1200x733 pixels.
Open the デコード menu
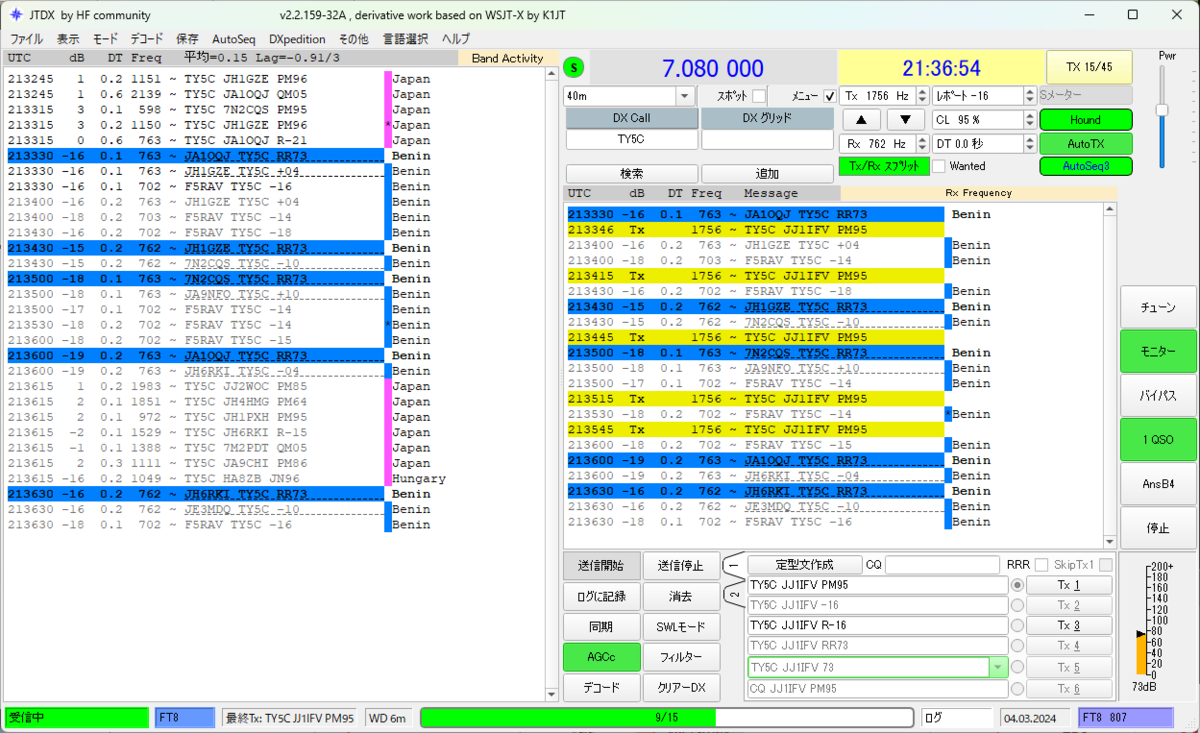click(147, 39)
